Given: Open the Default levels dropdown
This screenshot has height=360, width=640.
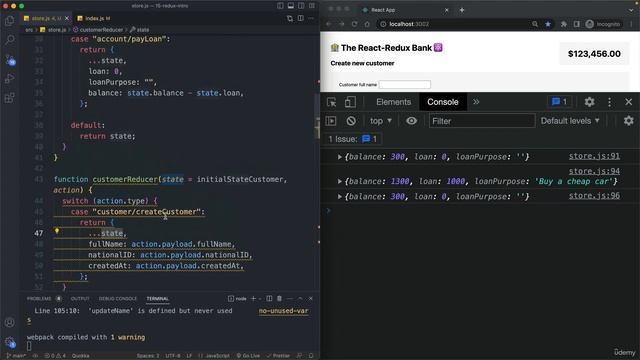Looking at the screenshot, I should pos(570,121).
